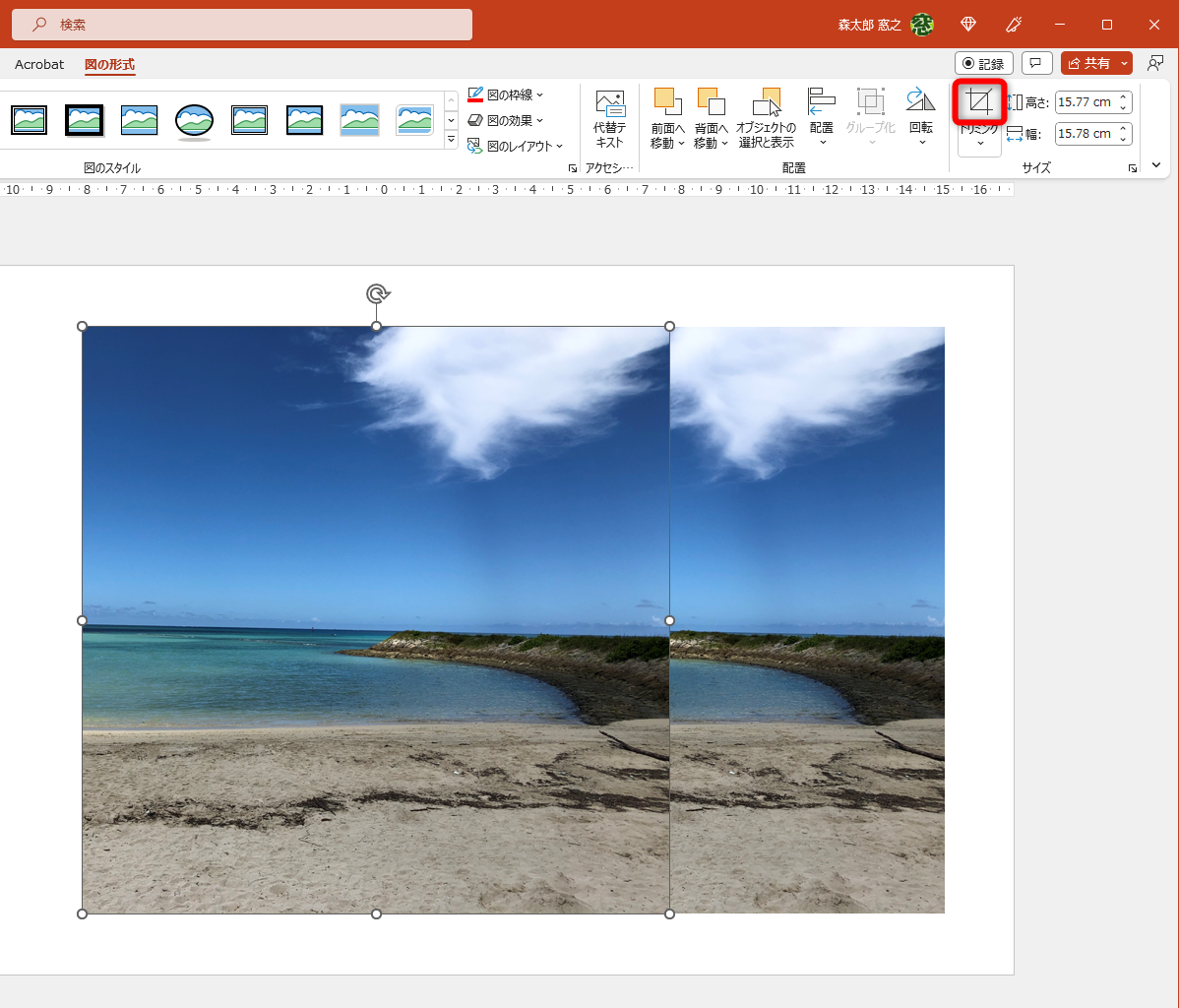Show the previous row of picture styles
The width and height of the screenshot is (1179, 1008).
click(451, 100)
